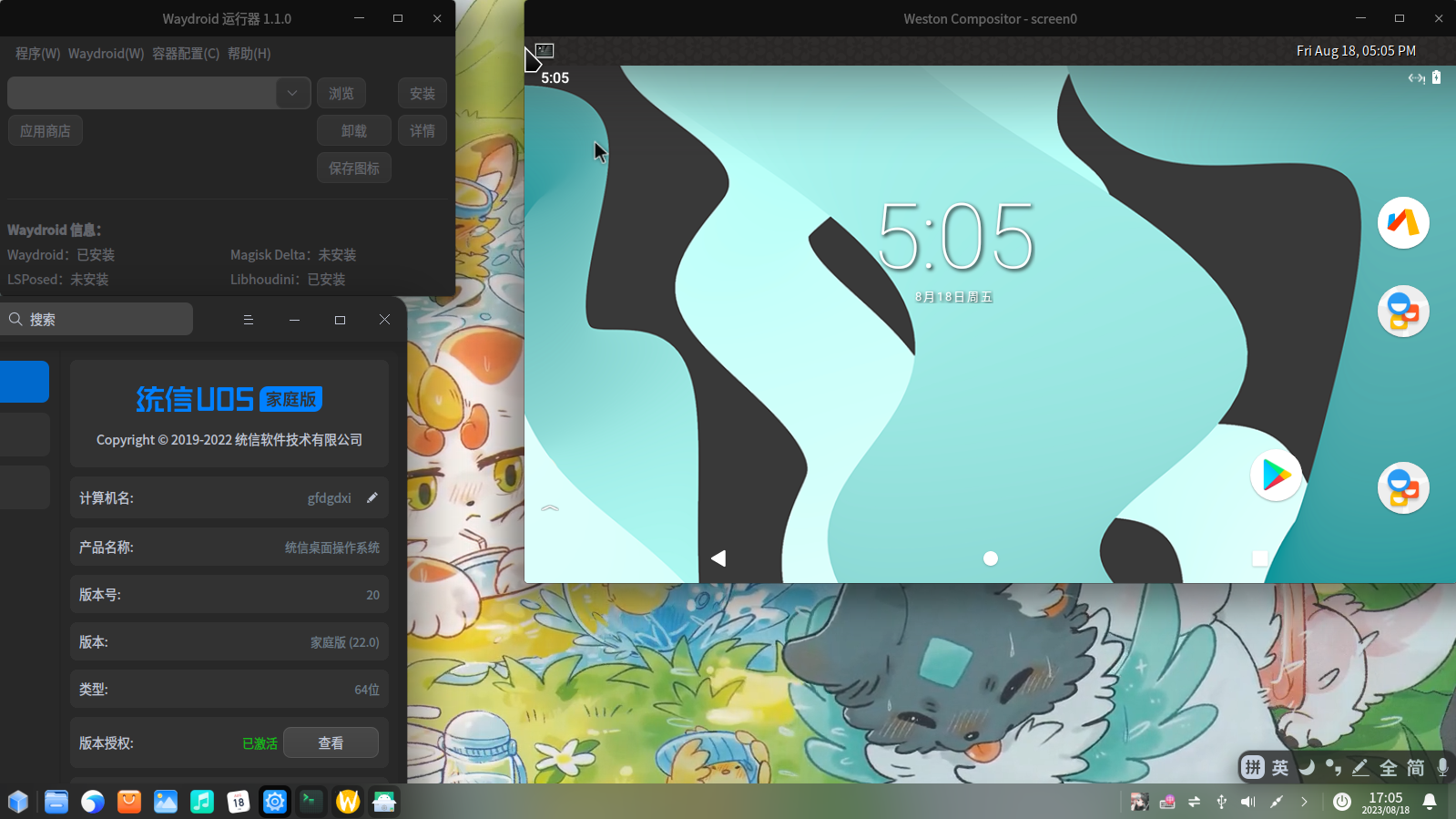This screenshot has width=1456, height=819.
Task: Toggle punctuation mode in input method bar
Action: point(1333,767)
